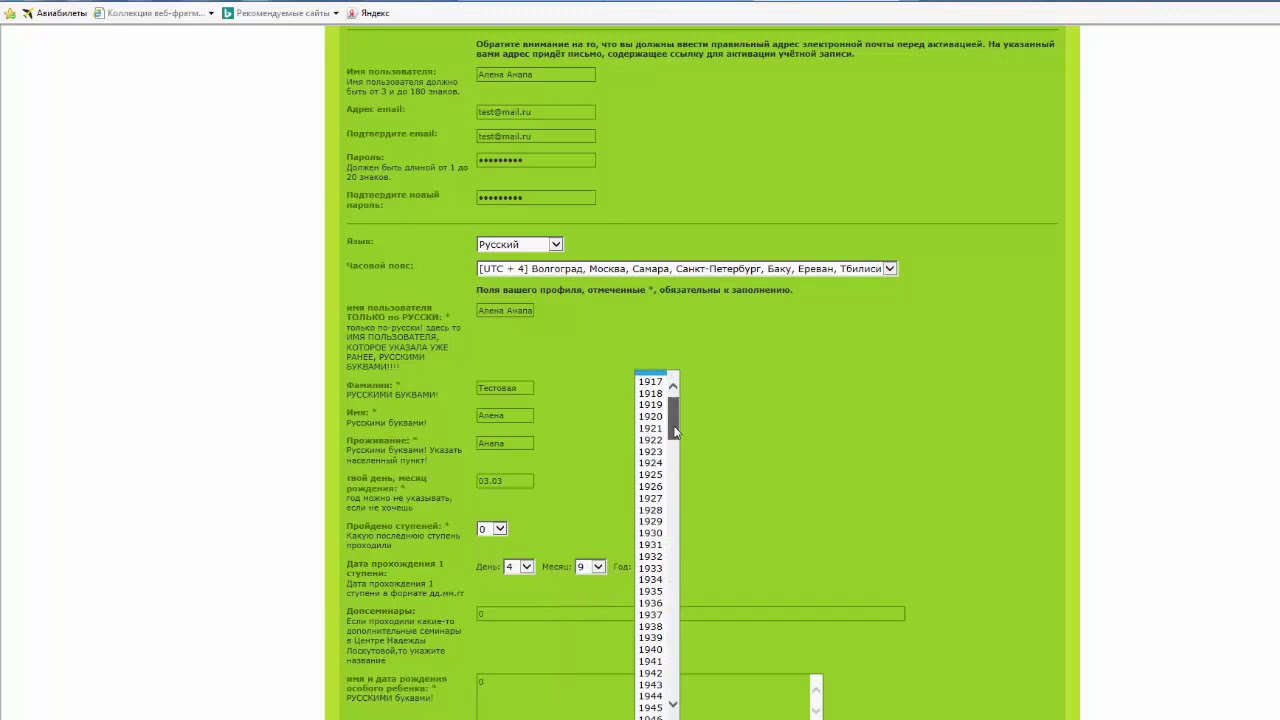Click the Пароль field
1280x720 pixels.
click(536, 160)
